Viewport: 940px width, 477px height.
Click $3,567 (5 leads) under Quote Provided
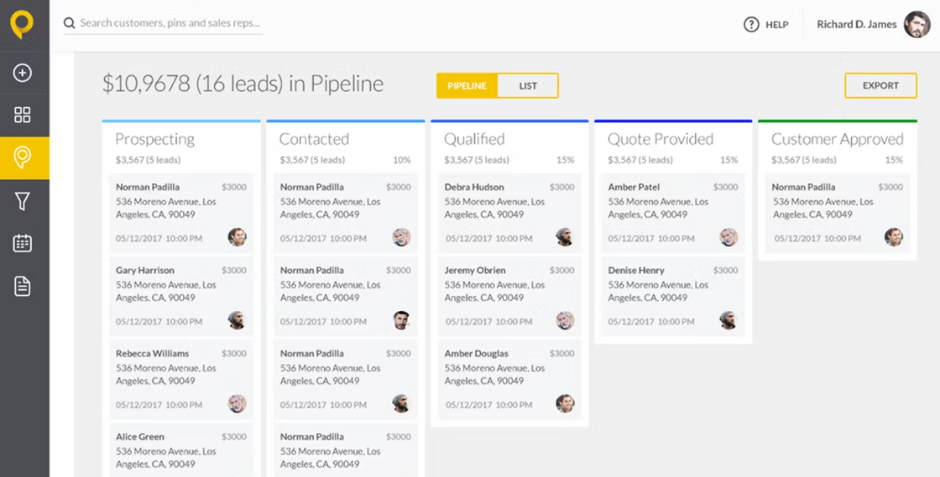[640, 160]
